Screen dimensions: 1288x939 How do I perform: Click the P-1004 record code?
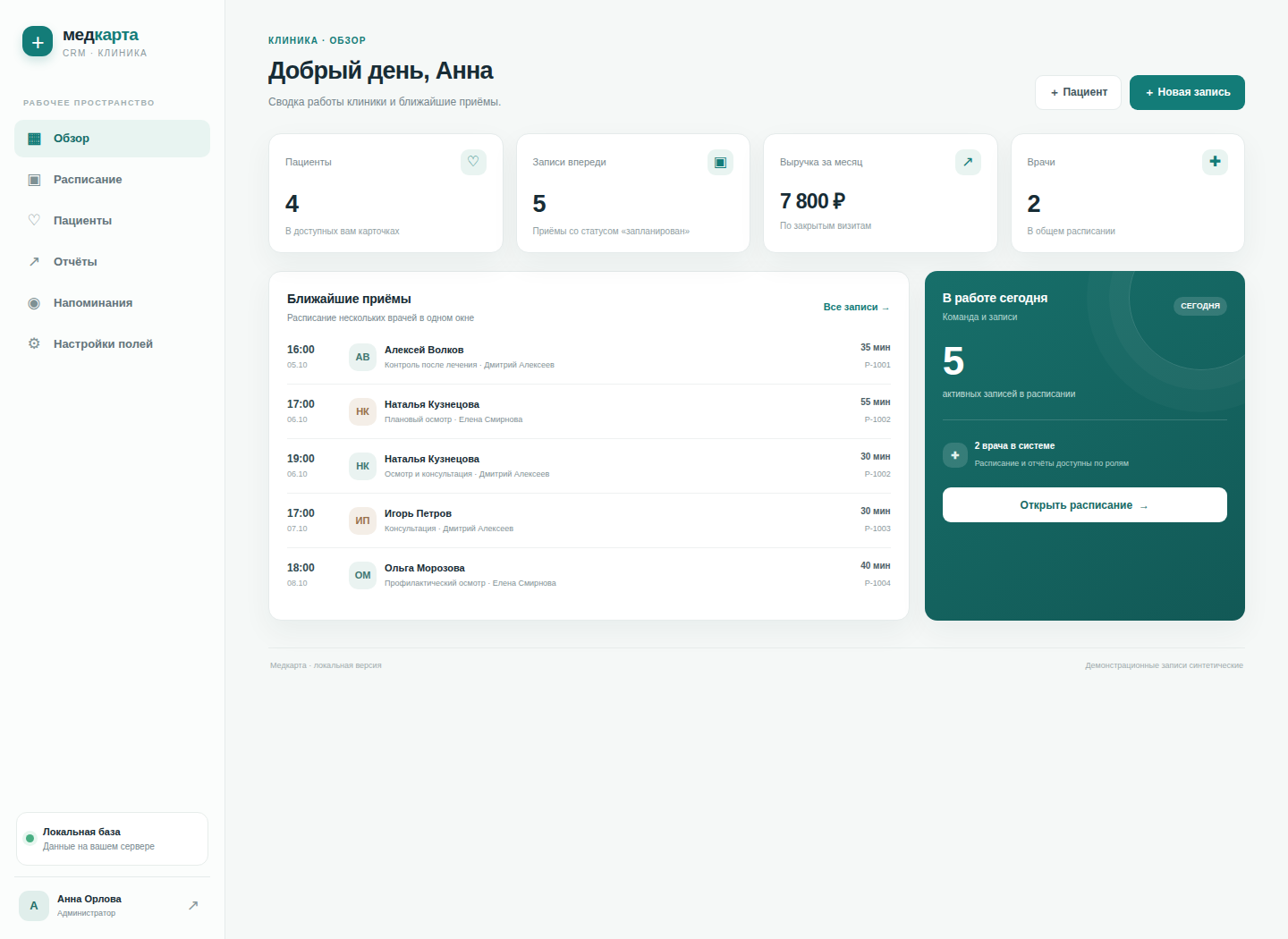coord(877,583)
